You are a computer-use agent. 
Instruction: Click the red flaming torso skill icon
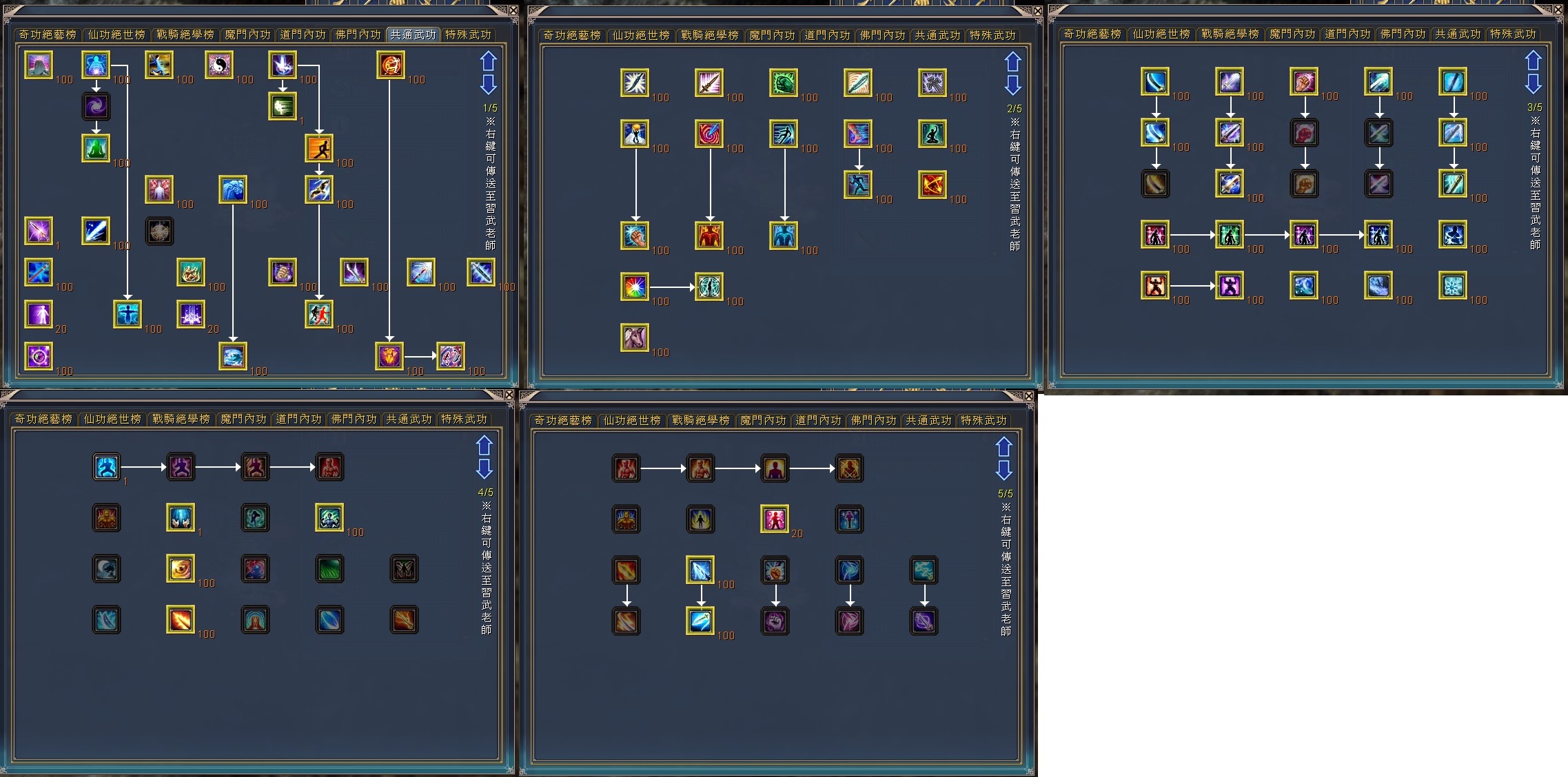[x=709, y=236]
